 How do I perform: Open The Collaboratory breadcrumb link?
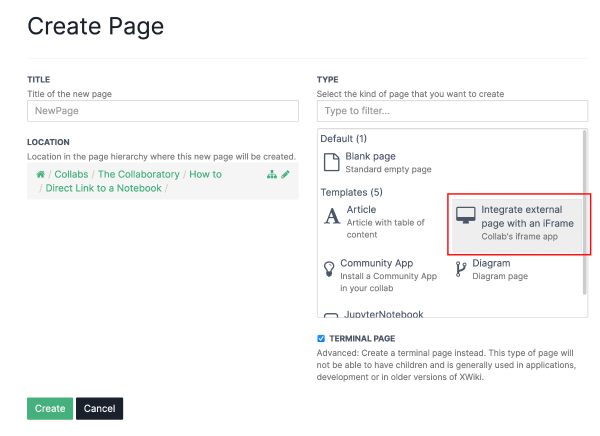(x=139, y=175)
